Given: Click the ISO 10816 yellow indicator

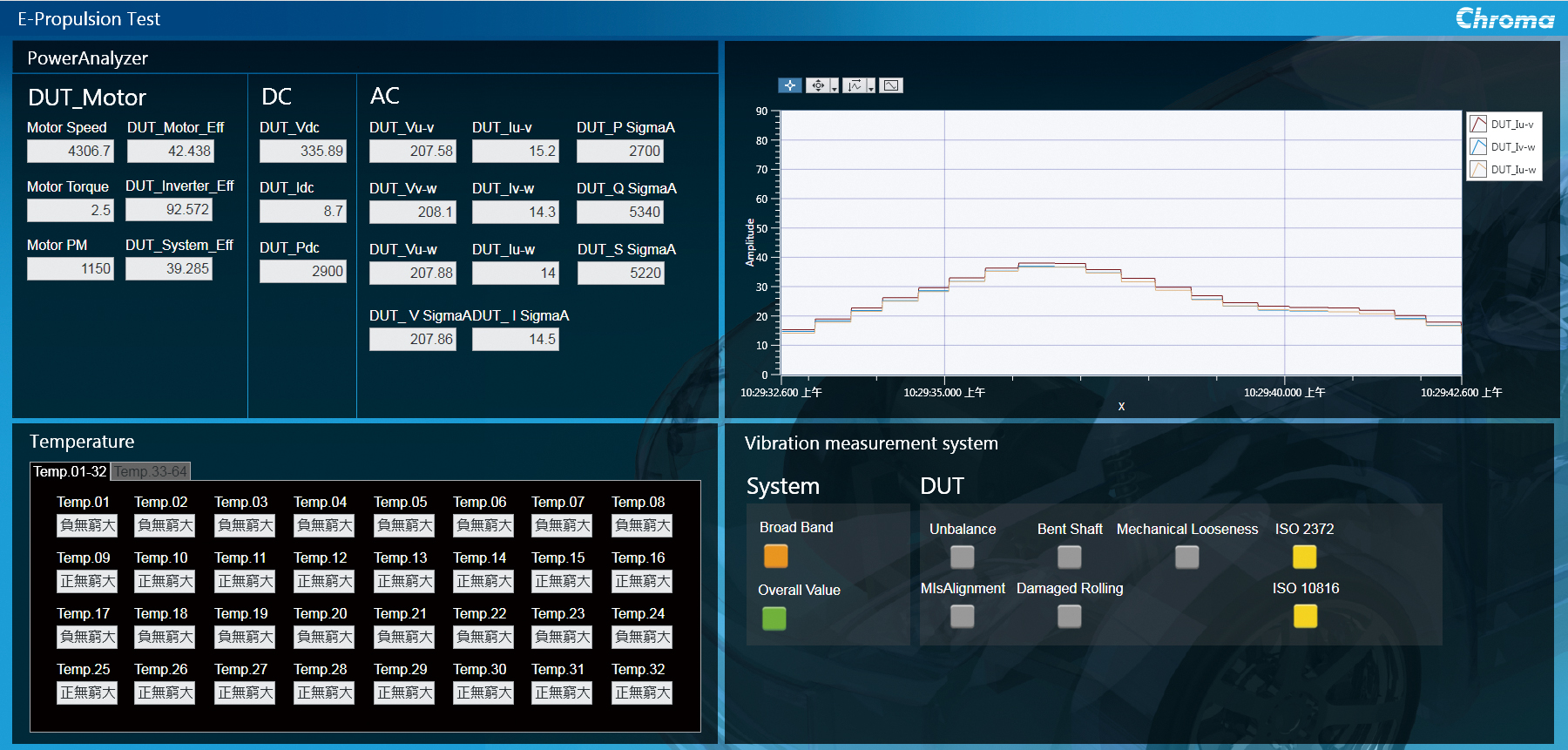Looking at the screenshot, I should click(1305, 616).
